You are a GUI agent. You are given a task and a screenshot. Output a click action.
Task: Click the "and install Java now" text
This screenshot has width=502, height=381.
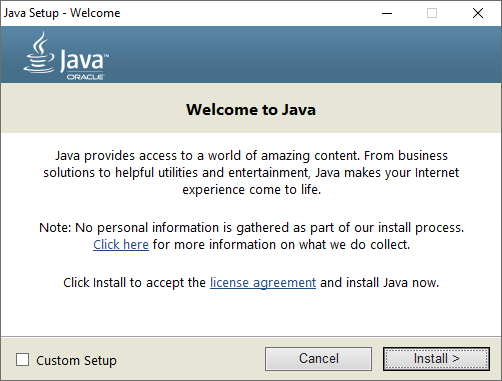click(x=379, y=283)
